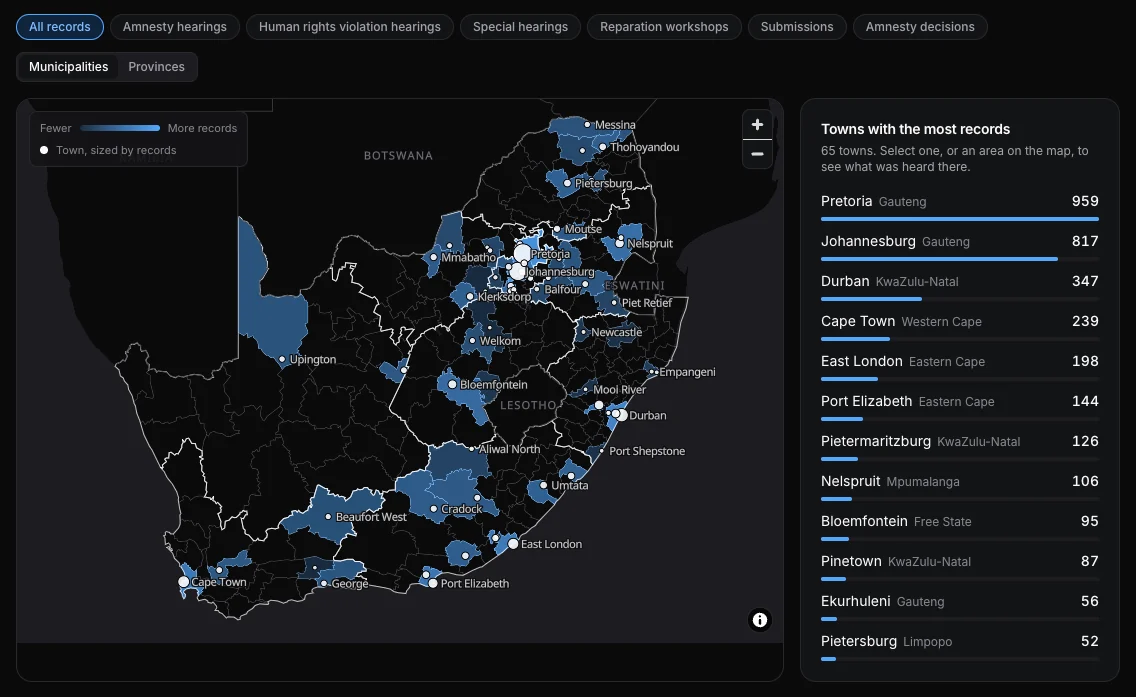The image size is (1136, 697).
Task: Filter by Amnesty decisions
Action: [920, 27]
